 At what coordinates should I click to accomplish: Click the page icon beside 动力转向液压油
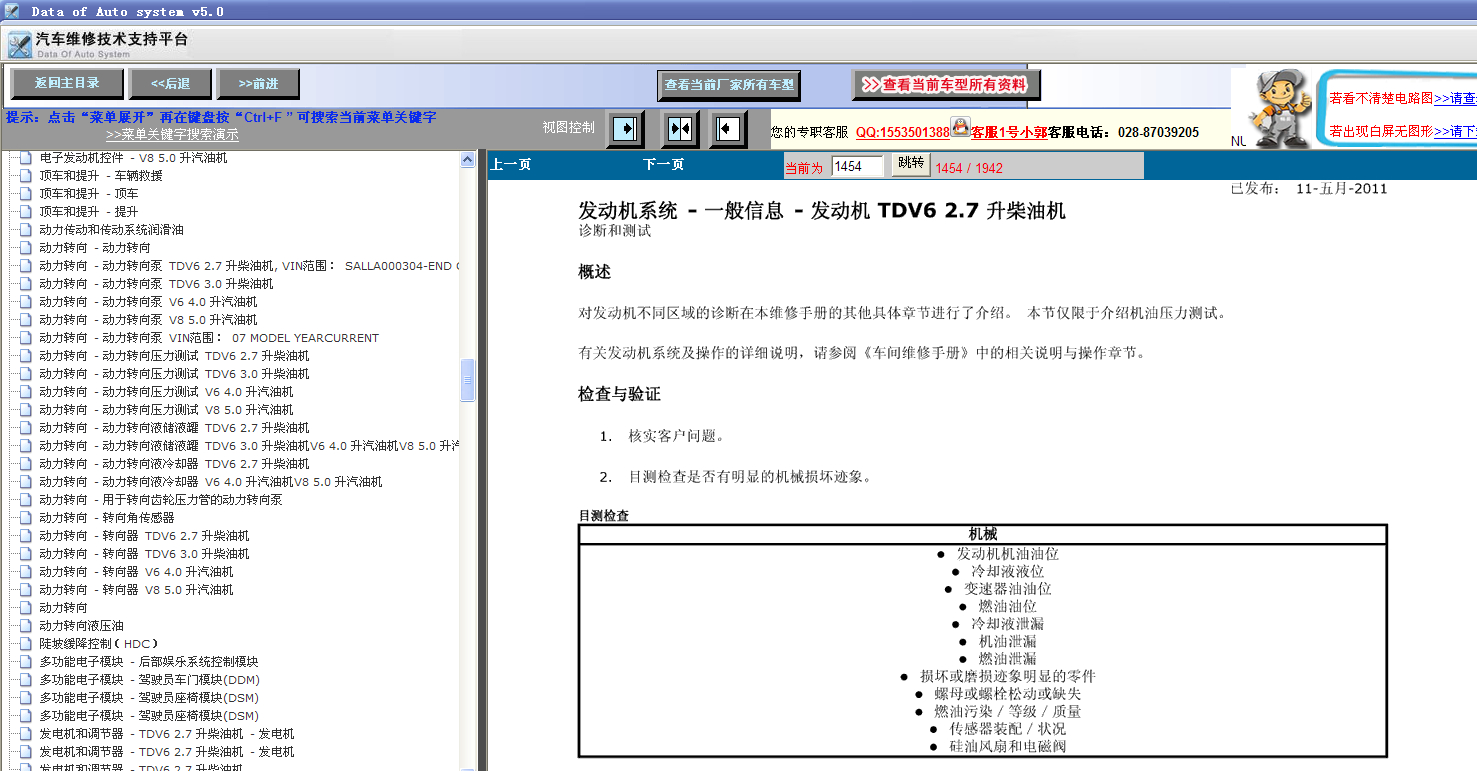(x=26, y=626)
